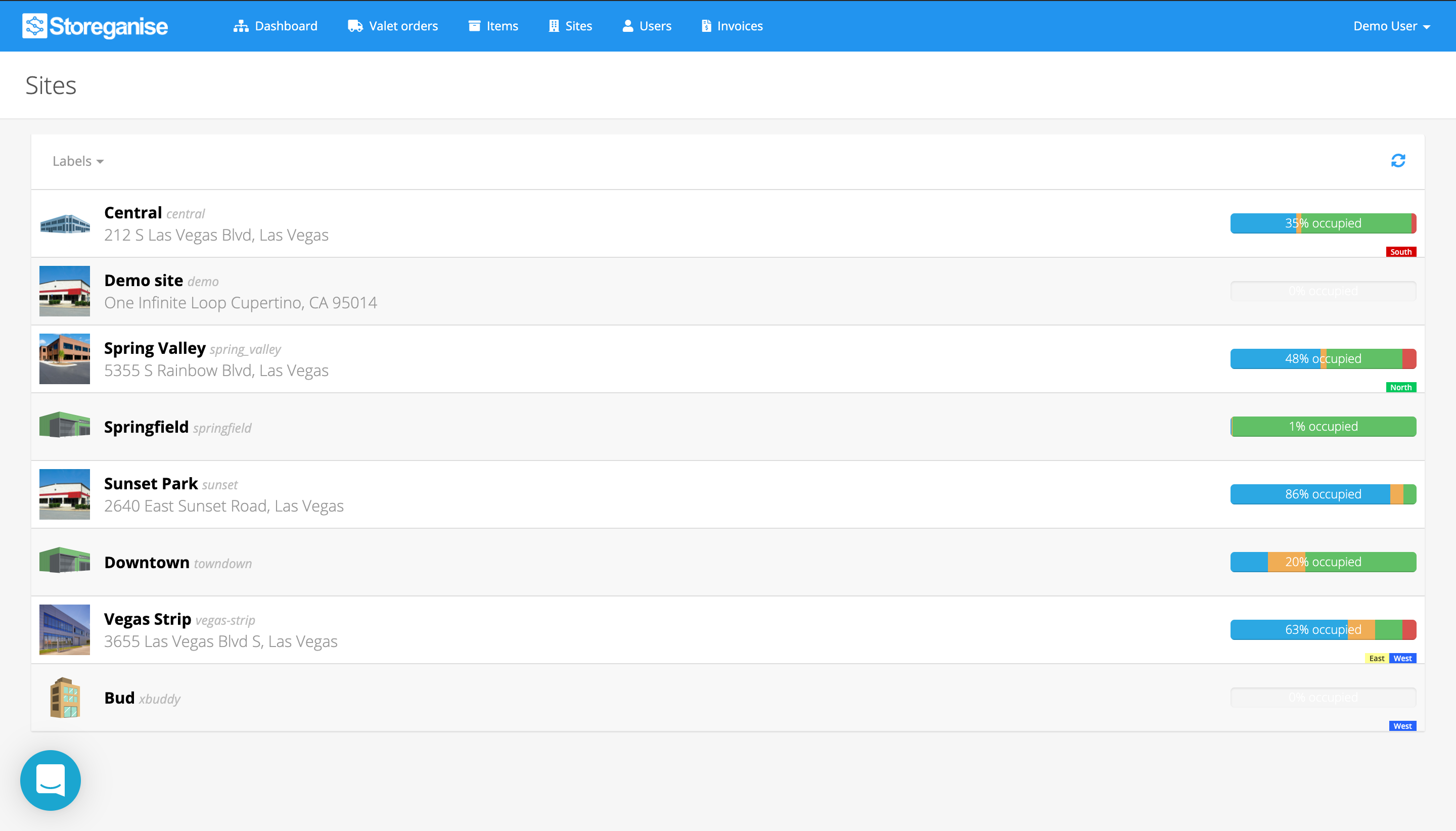1456x831 pixels.
Task: Click the Vegas Strip building thumbnail
Action: (65, 629)
